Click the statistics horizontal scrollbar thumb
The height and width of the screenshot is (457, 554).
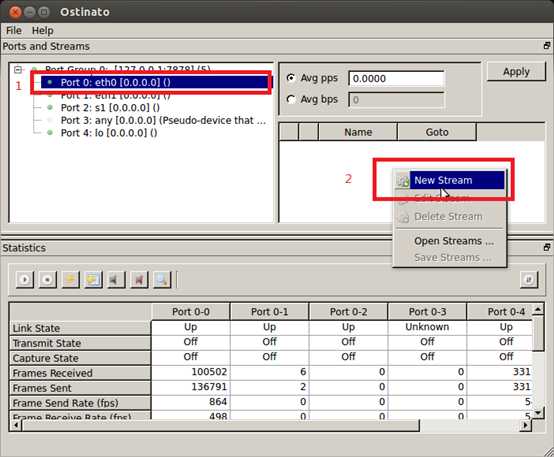point(221,425)
